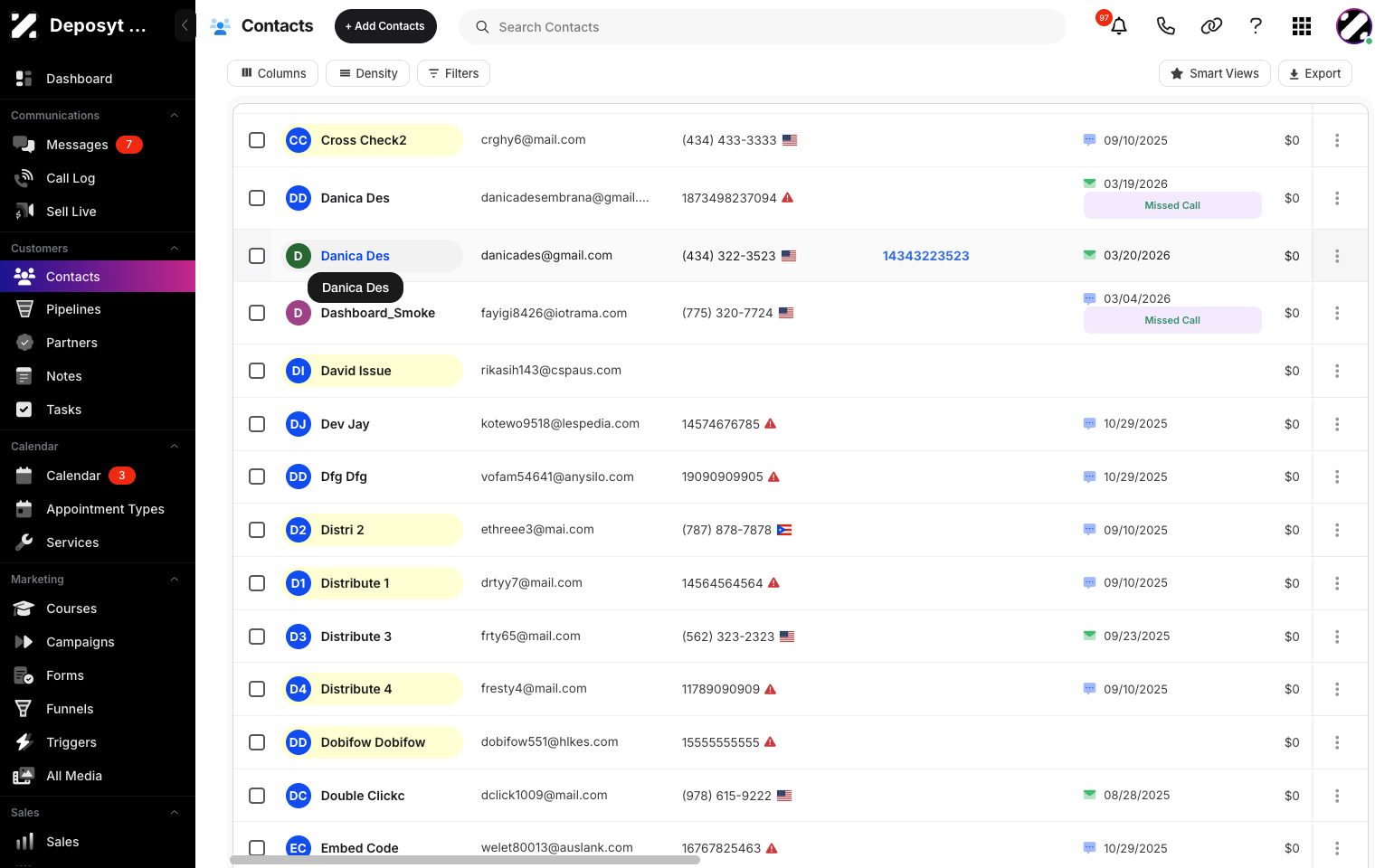Open the link icon in top bar
Screen dimensions: 1394x868
tap(1211, 26)
